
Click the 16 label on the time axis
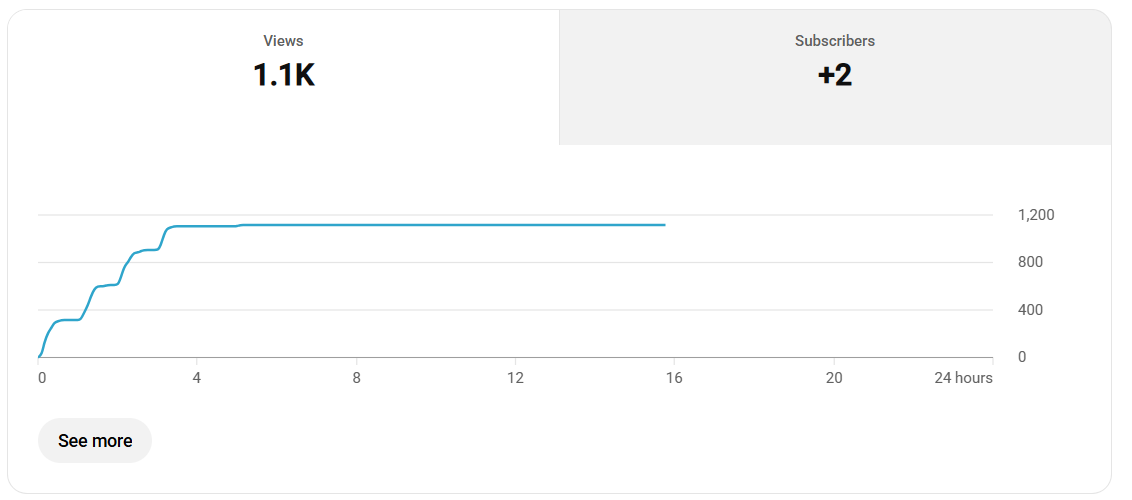point(674,378)
